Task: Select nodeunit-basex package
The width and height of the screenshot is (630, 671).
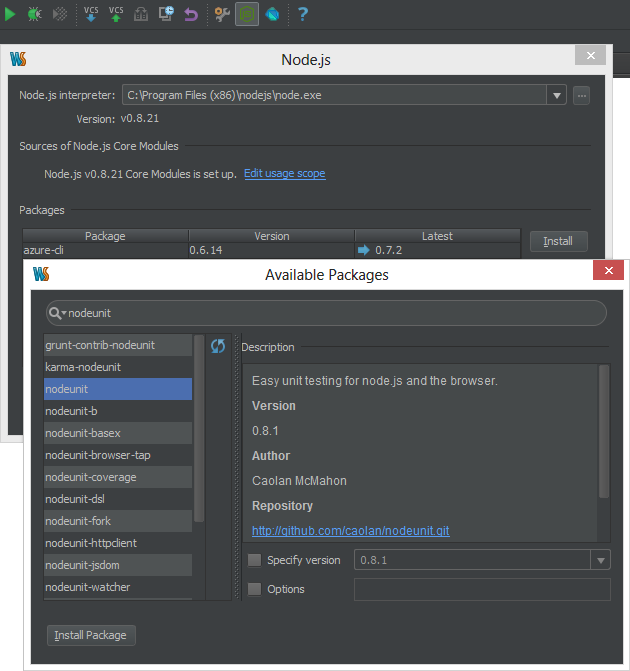Action: click(x=118, y=433)
